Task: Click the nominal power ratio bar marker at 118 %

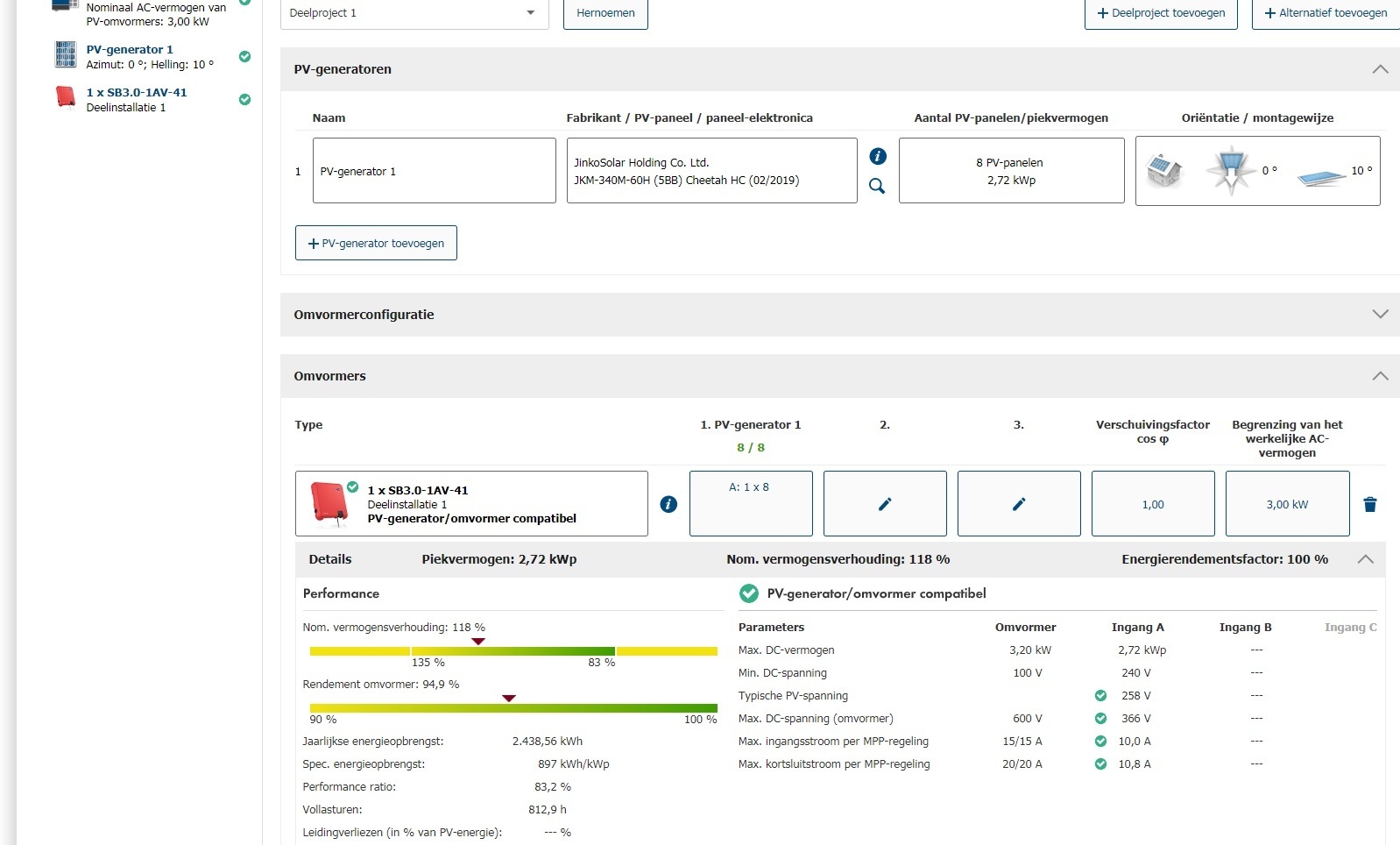Action: coord(478,642)
